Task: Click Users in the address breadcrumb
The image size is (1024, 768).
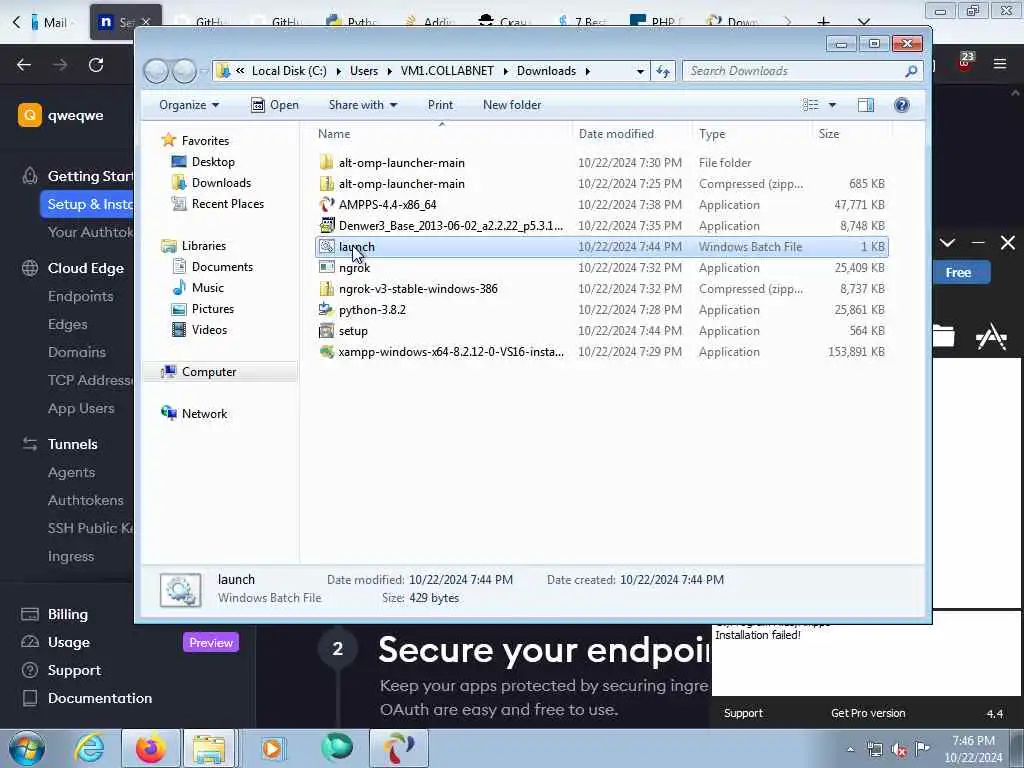Action: [364, 71]
